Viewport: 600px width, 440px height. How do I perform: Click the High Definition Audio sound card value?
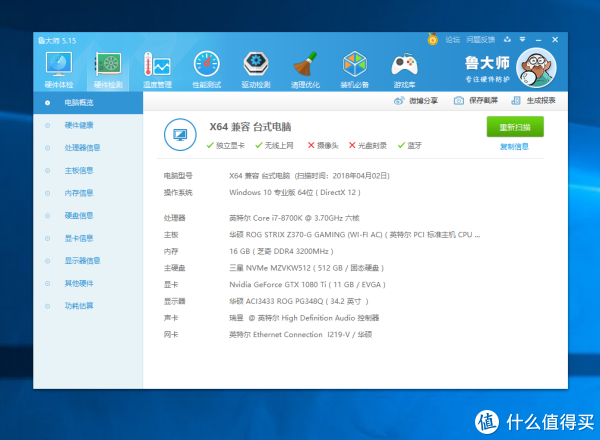click(x=304, y=318)
